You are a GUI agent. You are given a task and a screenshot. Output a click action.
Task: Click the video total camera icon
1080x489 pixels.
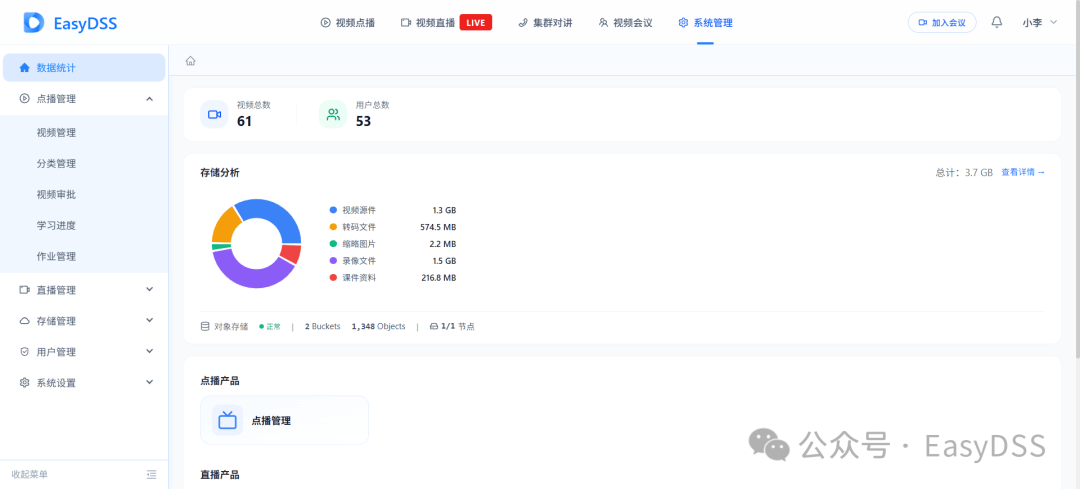pos(214,114)
